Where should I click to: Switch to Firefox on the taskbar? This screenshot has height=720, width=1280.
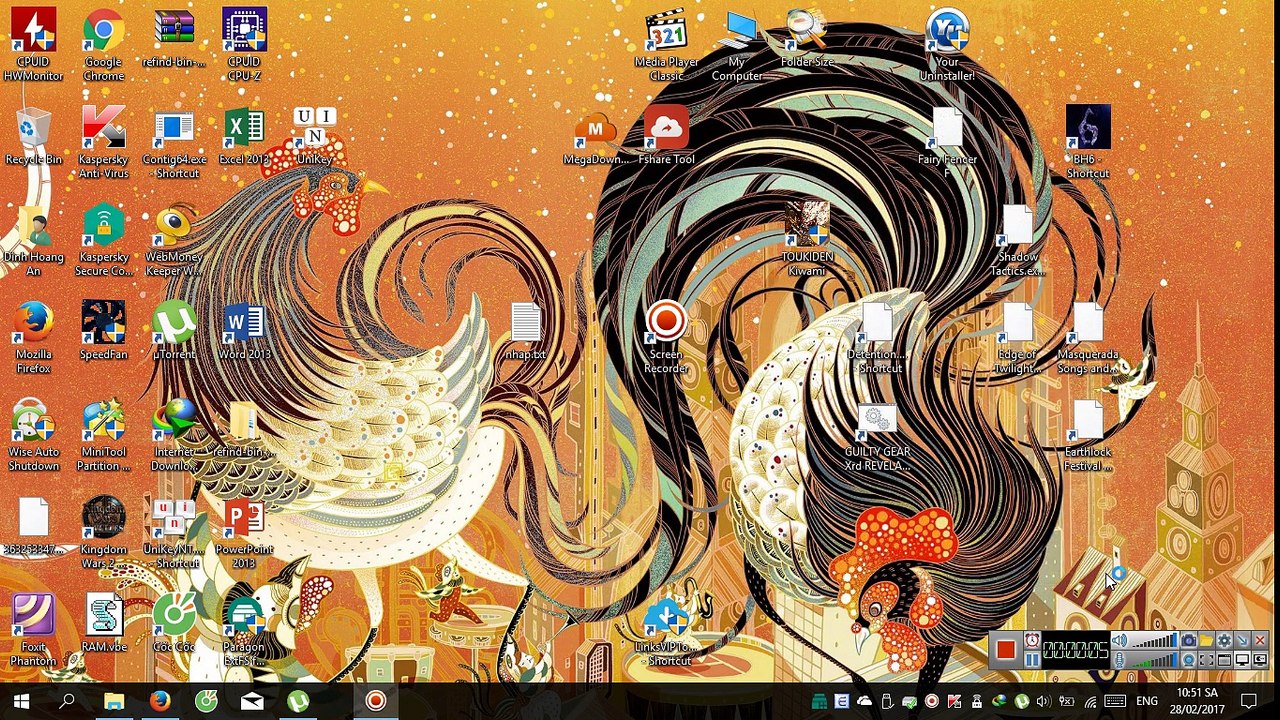pyautogui.click(x=160, y=701)
